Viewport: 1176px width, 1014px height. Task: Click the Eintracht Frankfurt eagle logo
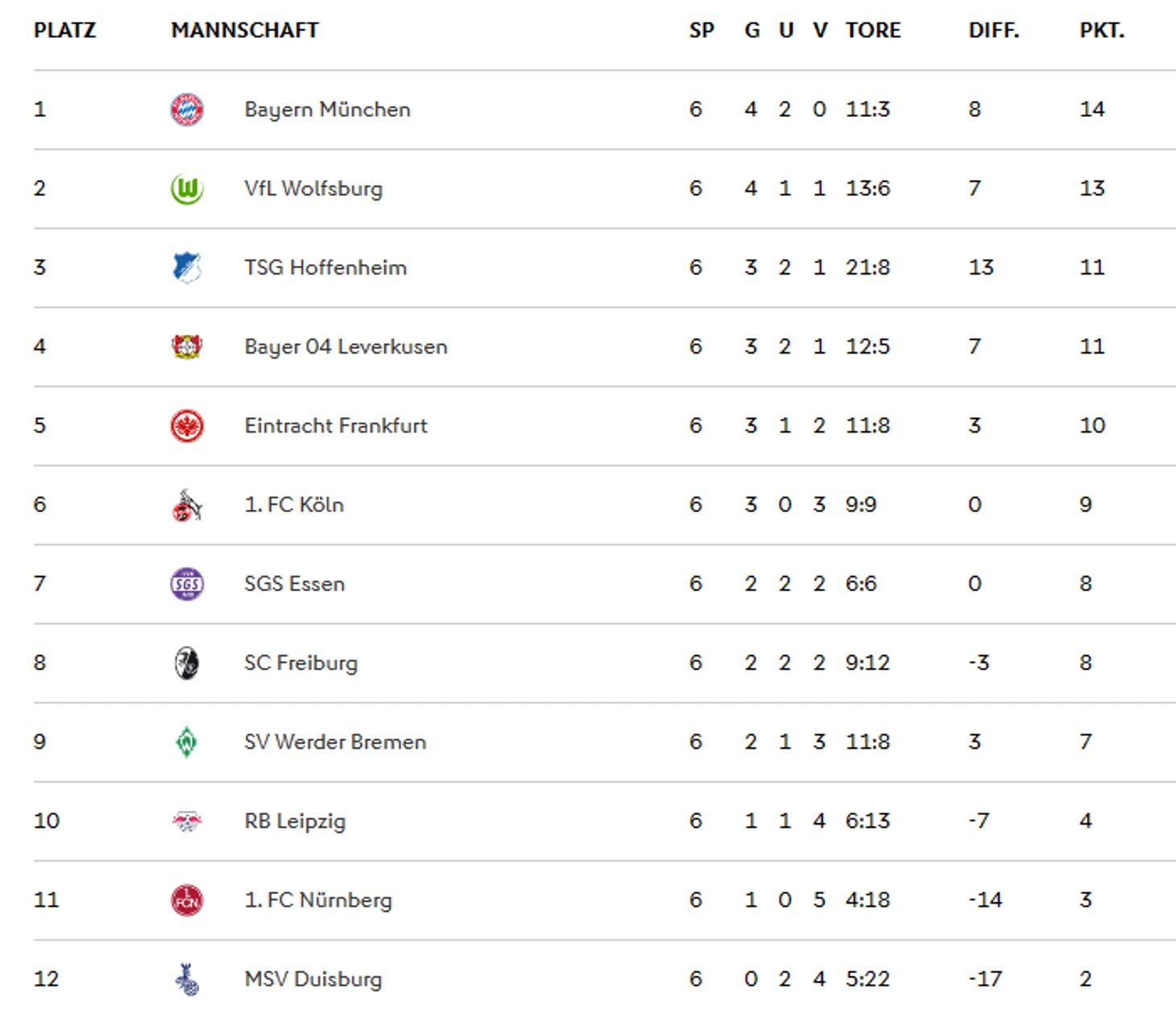point(187,425)
